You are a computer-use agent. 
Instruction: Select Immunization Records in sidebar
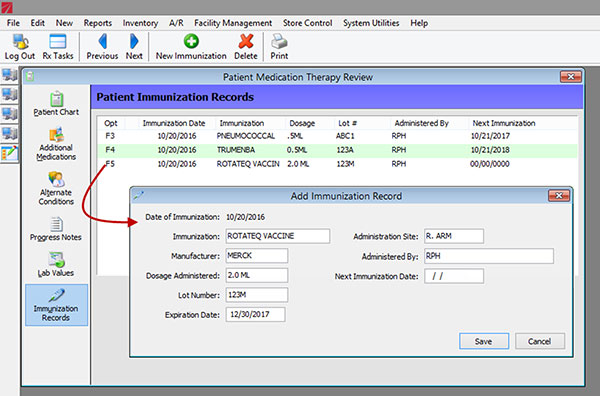click(x=56, y=305)
